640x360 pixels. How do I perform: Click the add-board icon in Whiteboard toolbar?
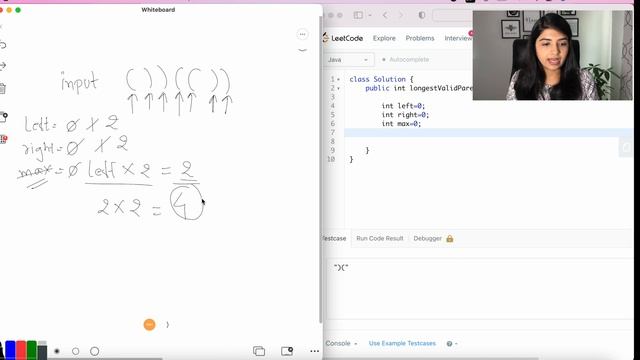[x=287, y=351]
